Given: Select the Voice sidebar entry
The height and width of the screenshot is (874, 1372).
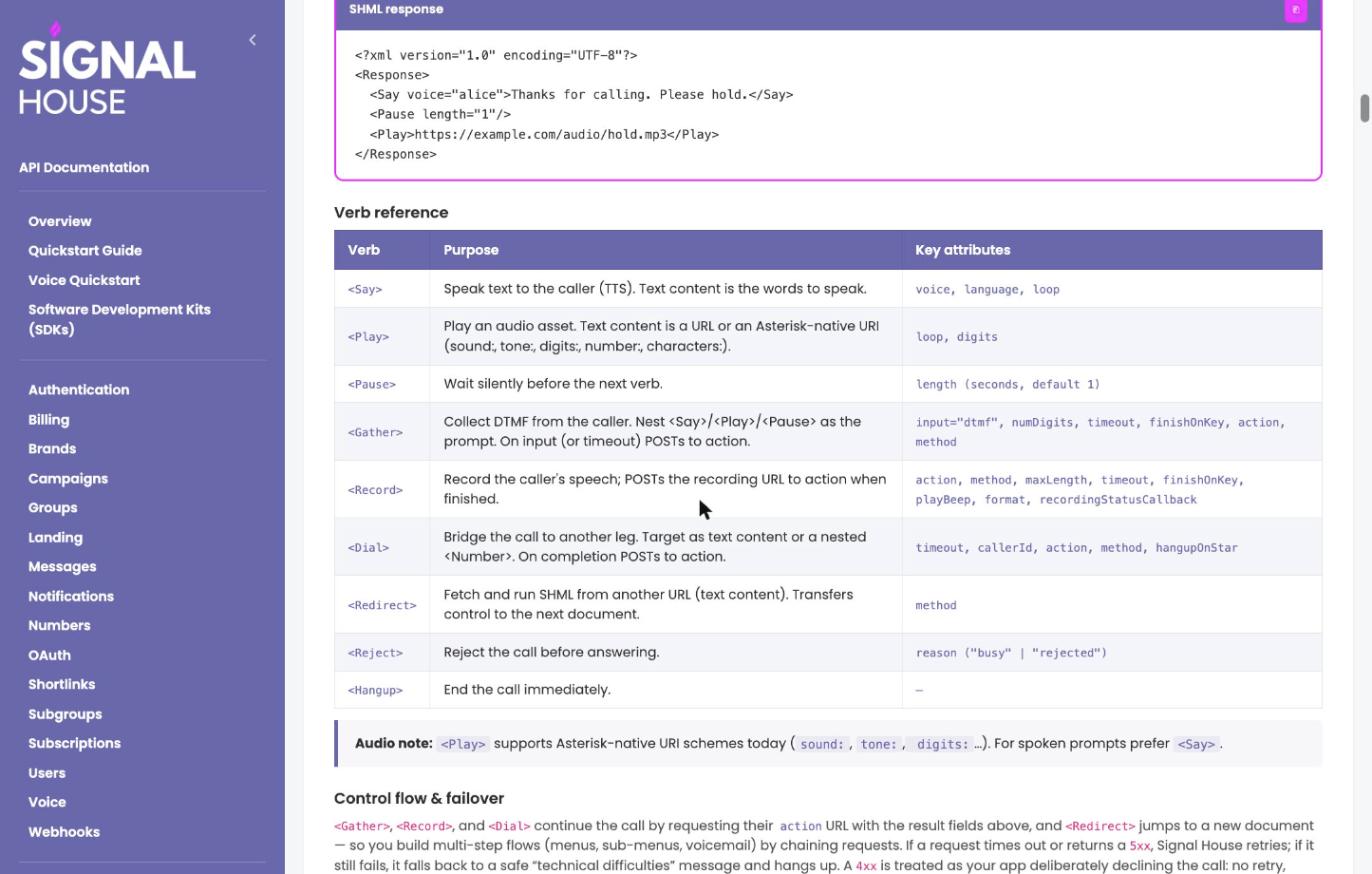Looking at the screenshot, I should 47,802.
